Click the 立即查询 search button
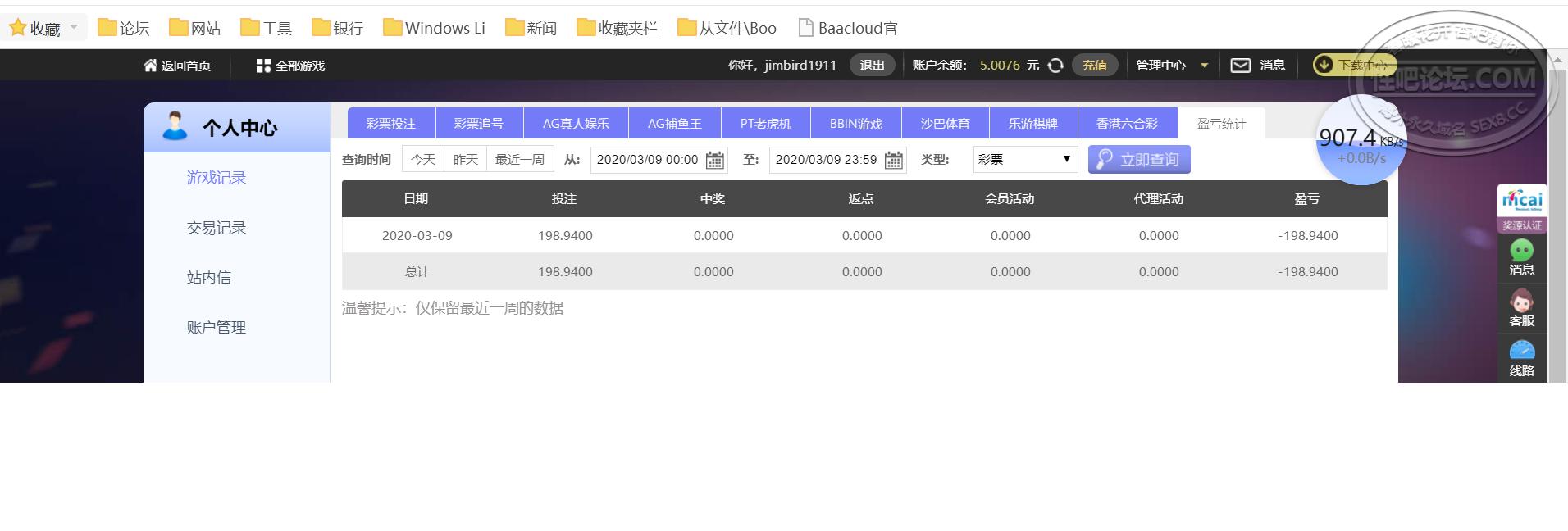Viewport: 1568px width, 531px height. pos(1139,159)
